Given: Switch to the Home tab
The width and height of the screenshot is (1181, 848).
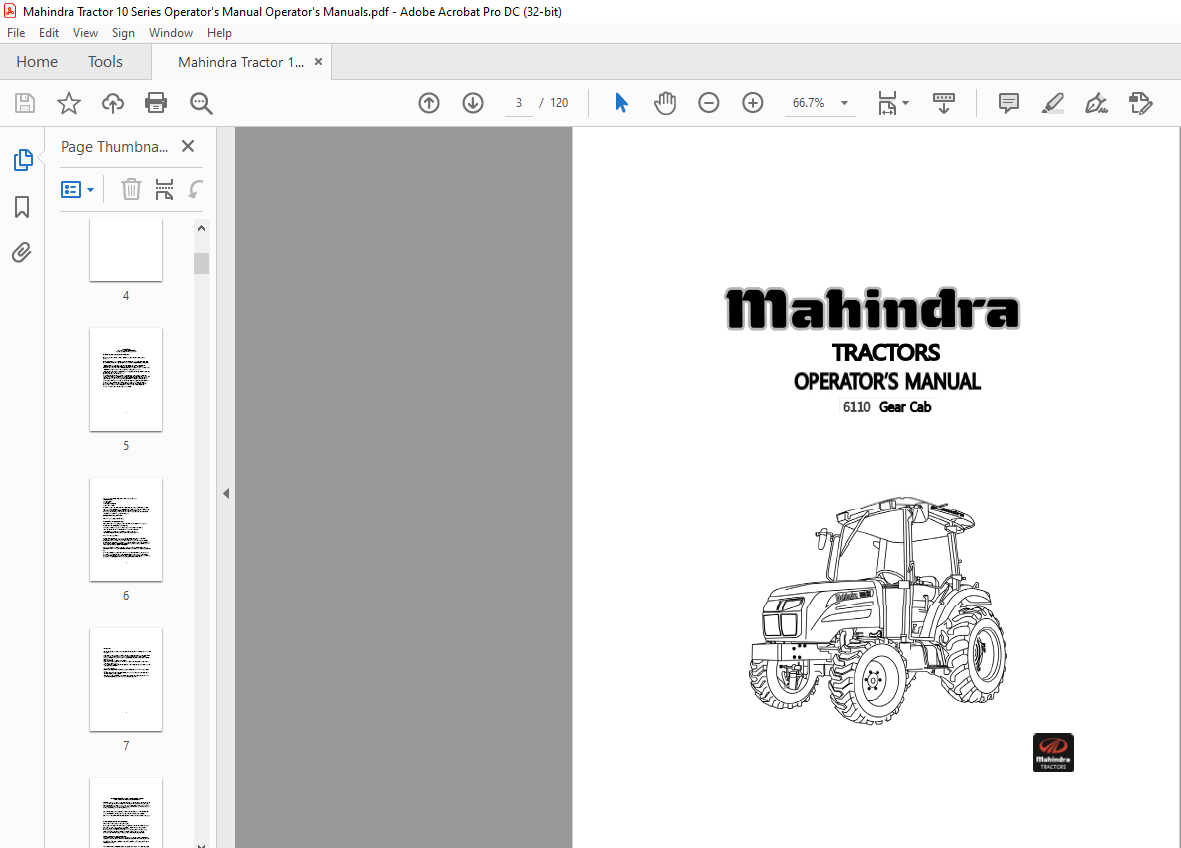Looking at the screenshot, I should click(37, 62).
